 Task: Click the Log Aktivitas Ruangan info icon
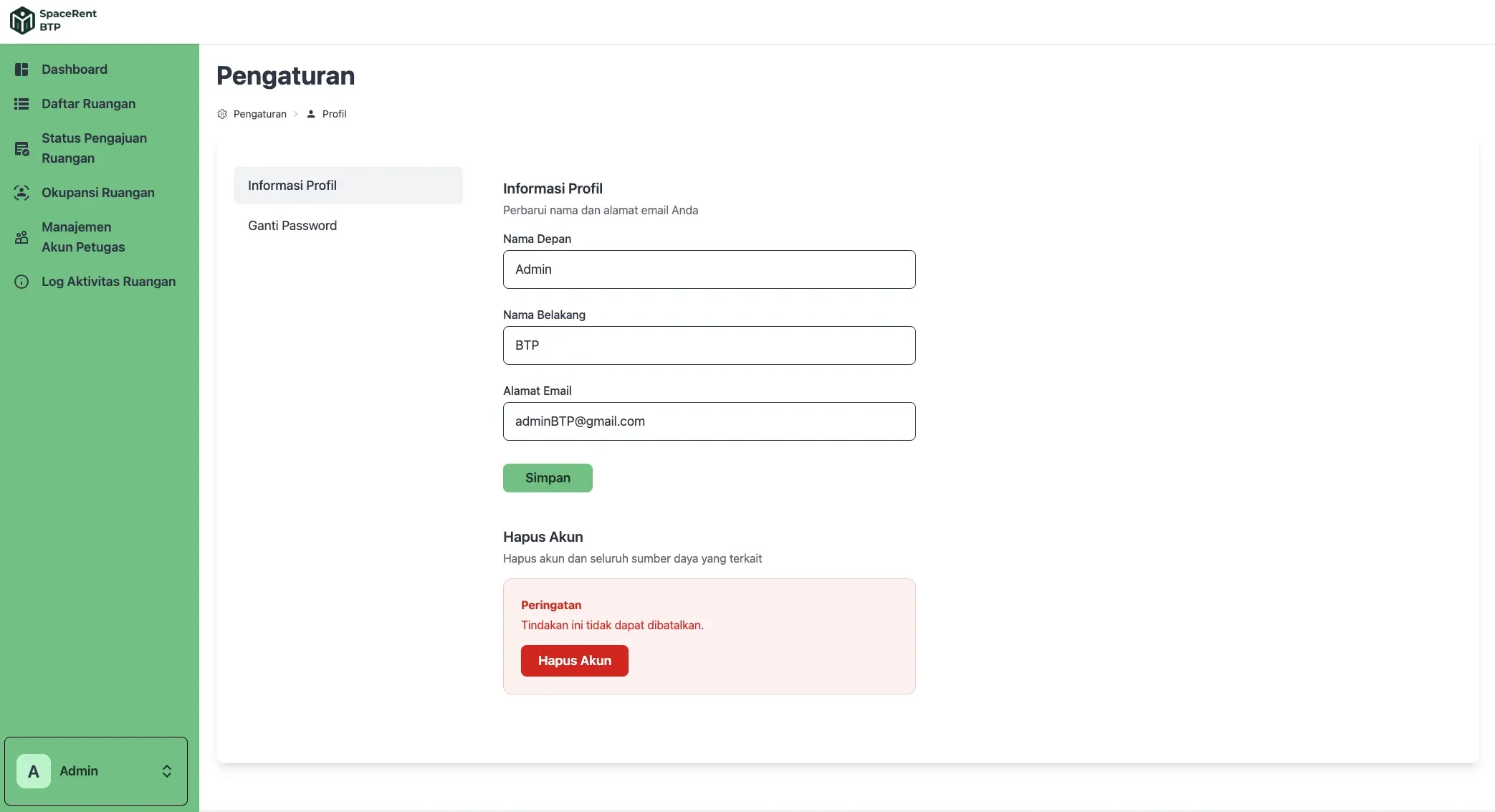(22, 282)
